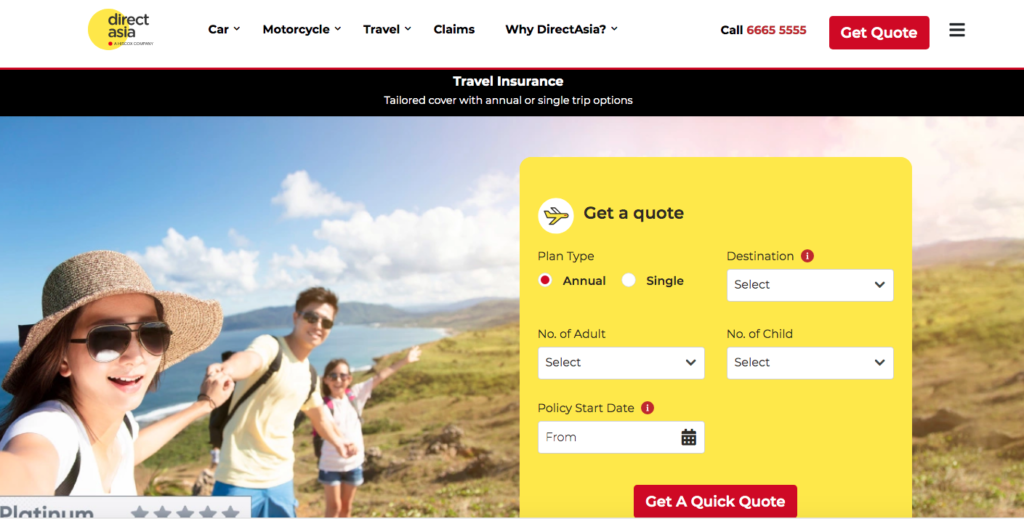The width and height of the screenshot is (1024, 519).
Task: Click the Platinum star rating icons
Action: pyautogui.click(x=185, y=512)
